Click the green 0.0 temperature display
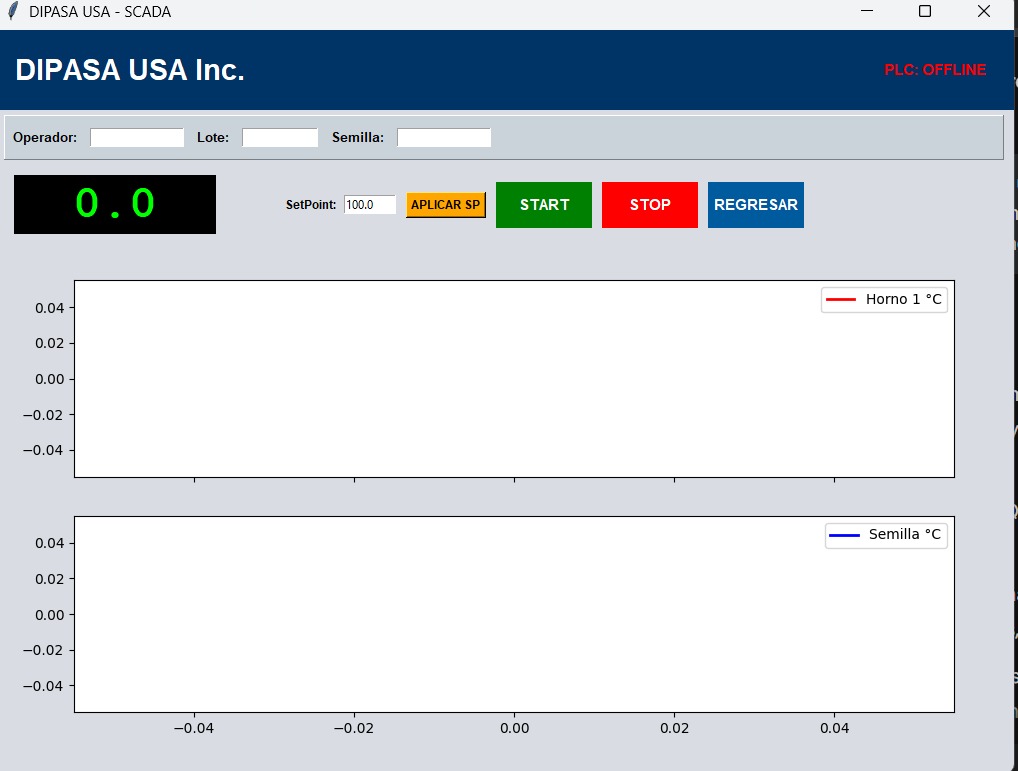The image size is (1018, 771). [x=115, y=204]
